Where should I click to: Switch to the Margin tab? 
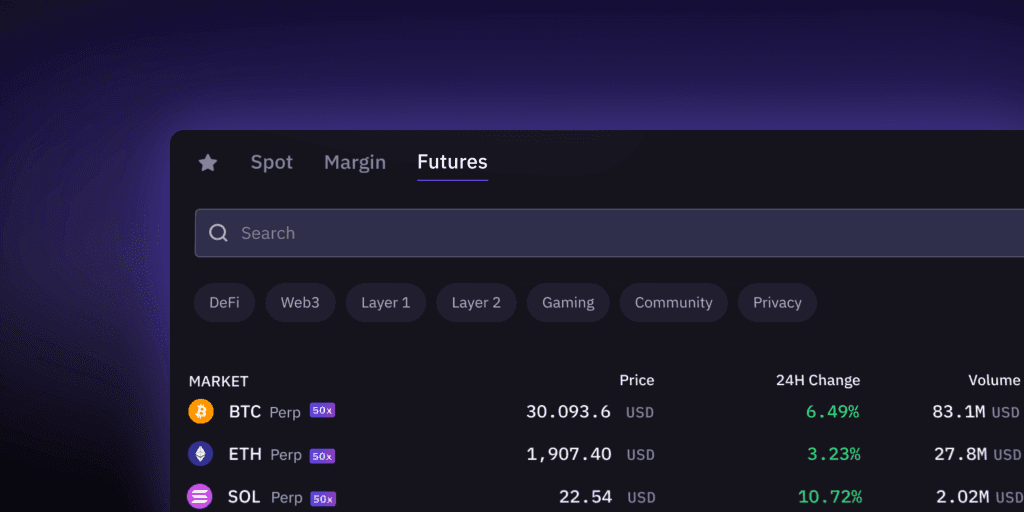point(355,163)
